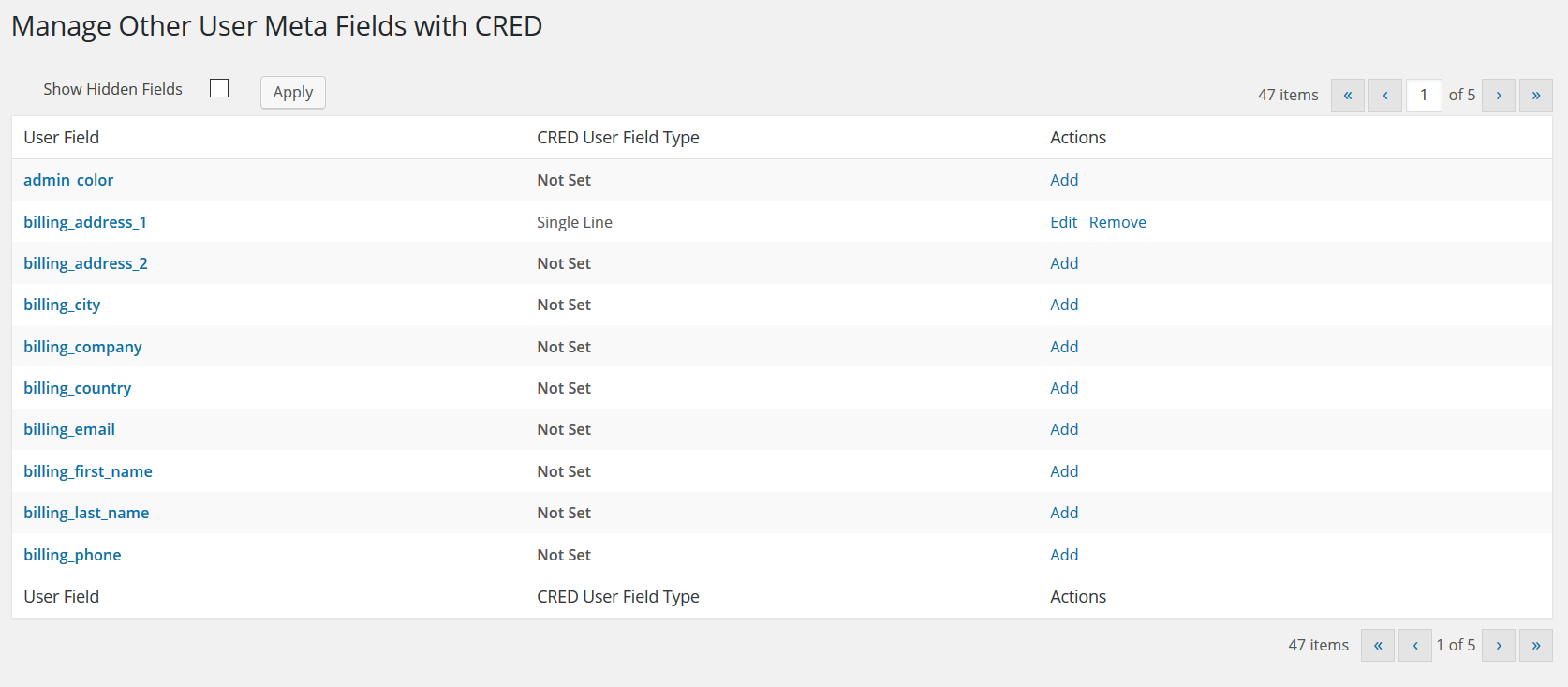Click Not Set in the admin_color row

point(564,180)
